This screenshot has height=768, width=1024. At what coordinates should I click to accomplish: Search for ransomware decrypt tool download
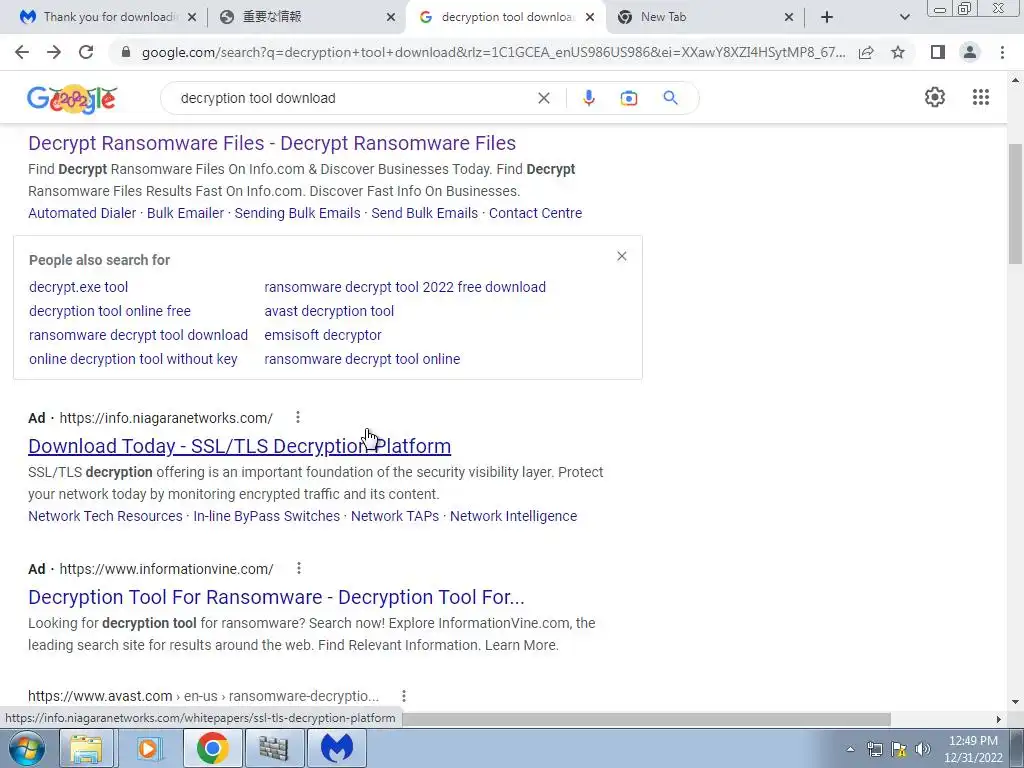tap(138, 335)
